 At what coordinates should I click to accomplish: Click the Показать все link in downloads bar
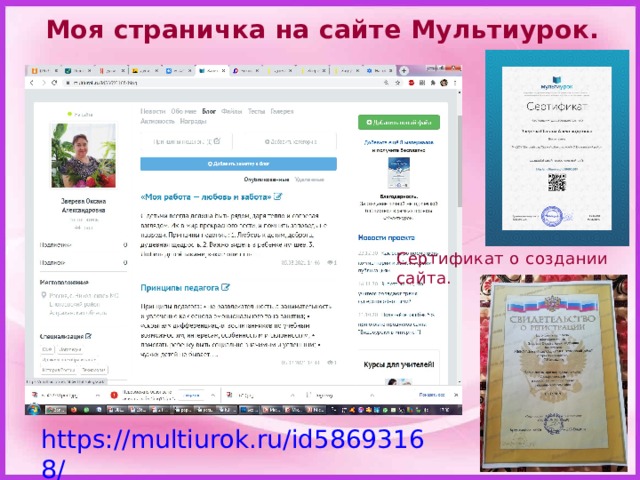(431, 395)
